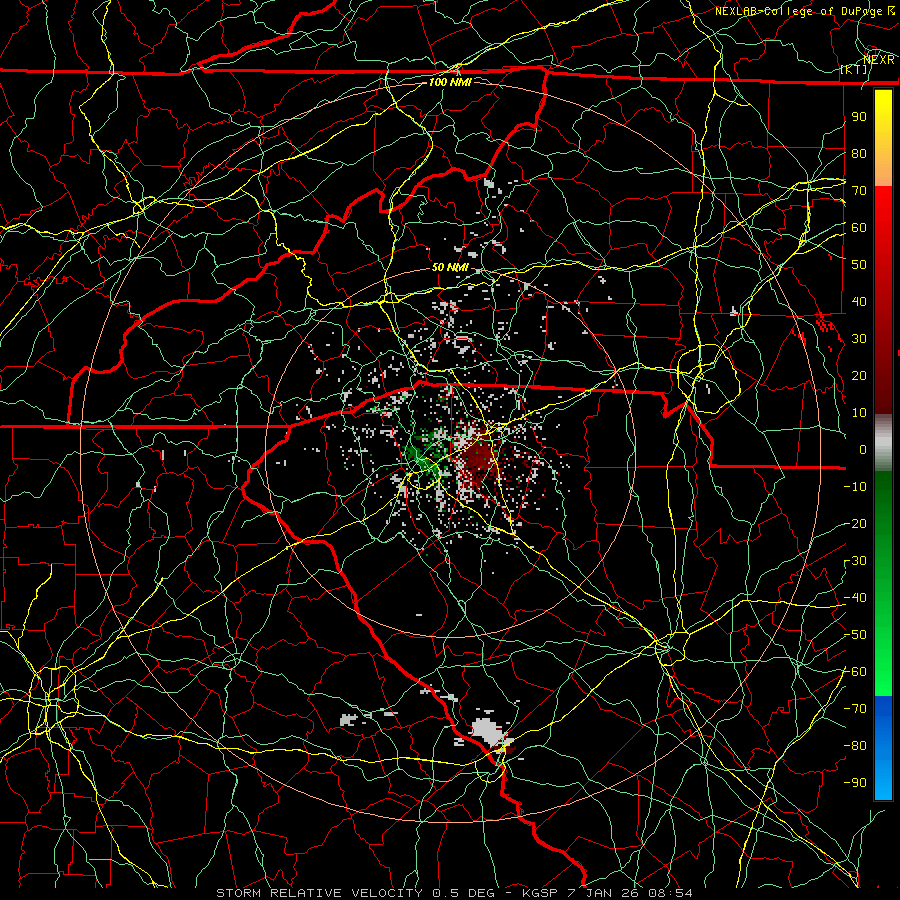
Task: Select the -50 value on velocity scale
Action: click(855, 635)
